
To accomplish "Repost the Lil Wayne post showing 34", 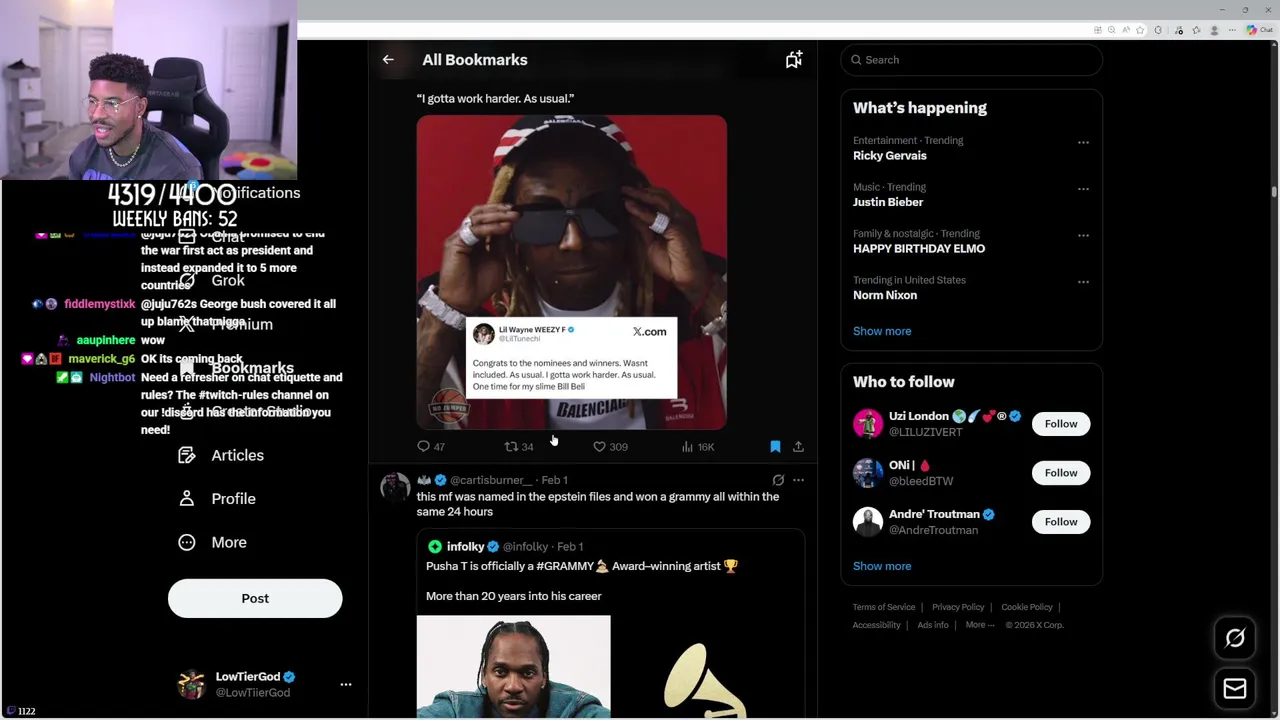I will [x=518, y=447].
